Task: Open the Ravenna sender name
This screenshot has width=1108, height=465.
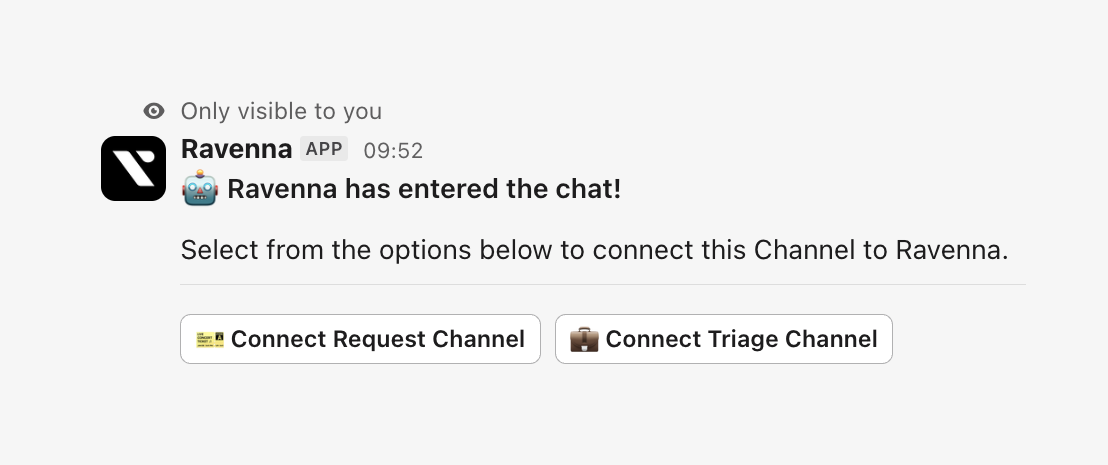Action: pos(236,150)
